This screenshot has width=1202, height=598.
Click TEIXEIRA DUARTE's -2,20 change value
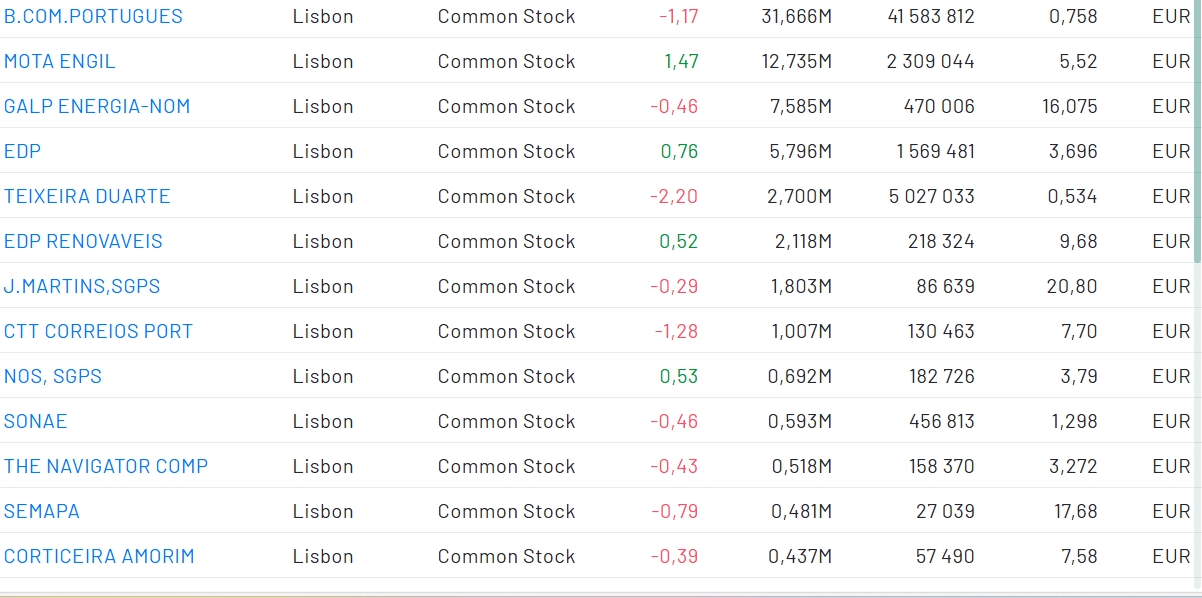coord(674,196)
